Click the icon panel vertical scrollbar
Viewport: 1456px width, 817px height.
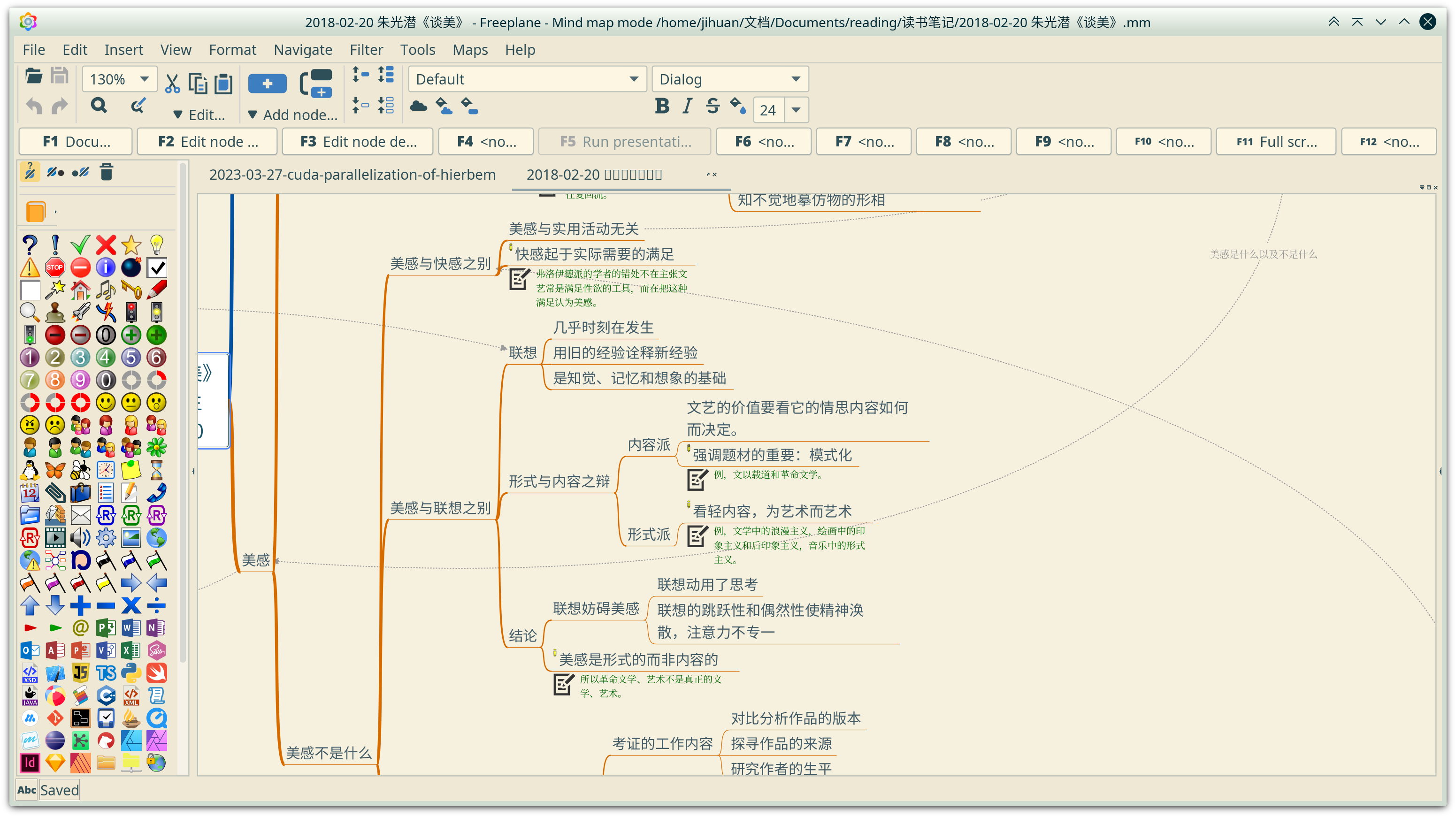click(183, 412)
